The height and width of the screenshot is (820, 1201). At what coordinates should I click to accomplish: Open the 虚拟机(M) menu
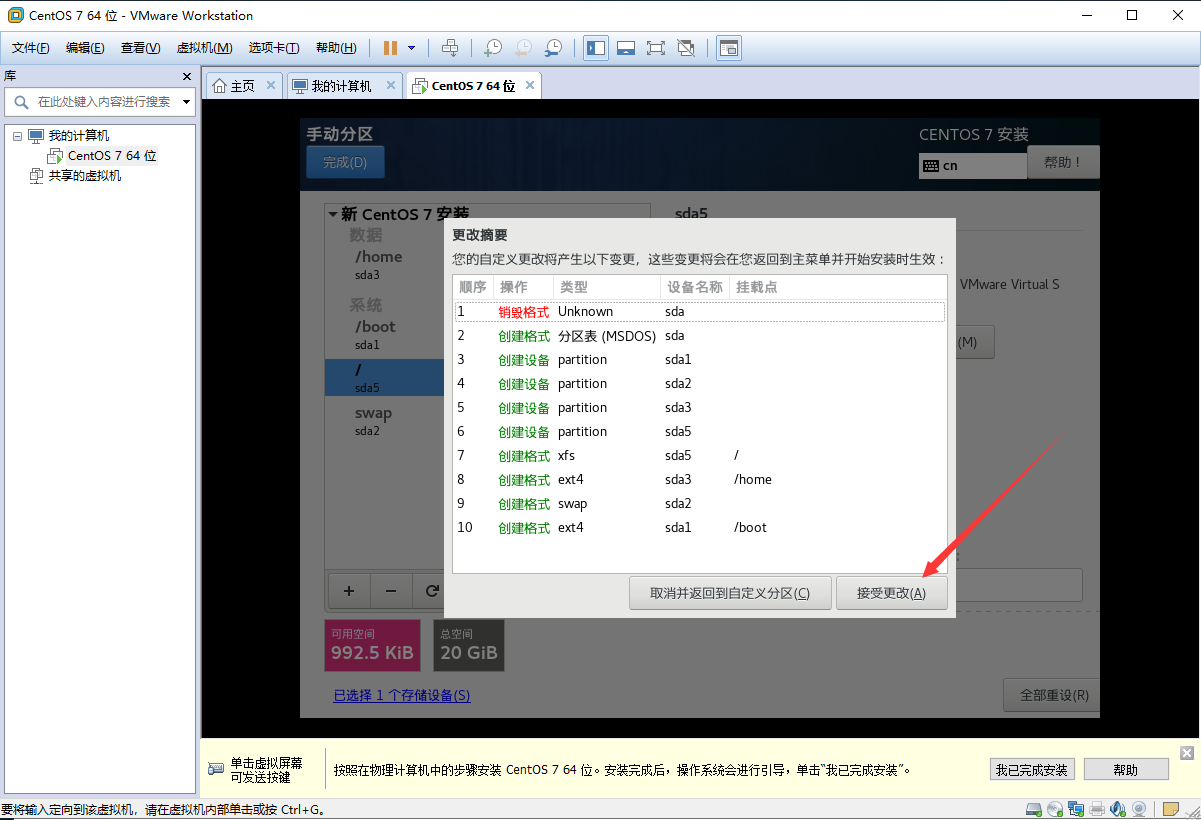[204, 48]
